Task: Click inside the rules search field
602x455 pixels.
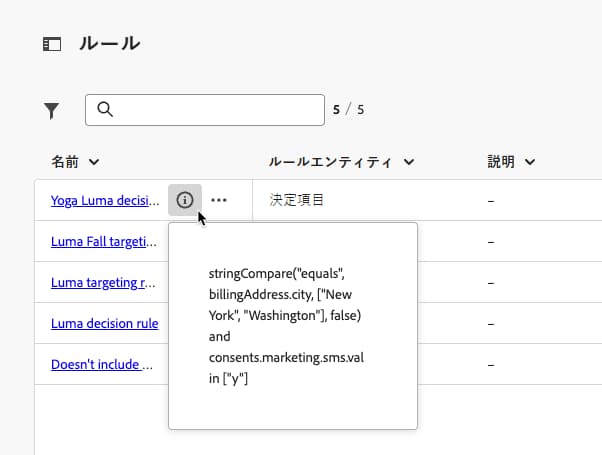Action: click(205, 110)
